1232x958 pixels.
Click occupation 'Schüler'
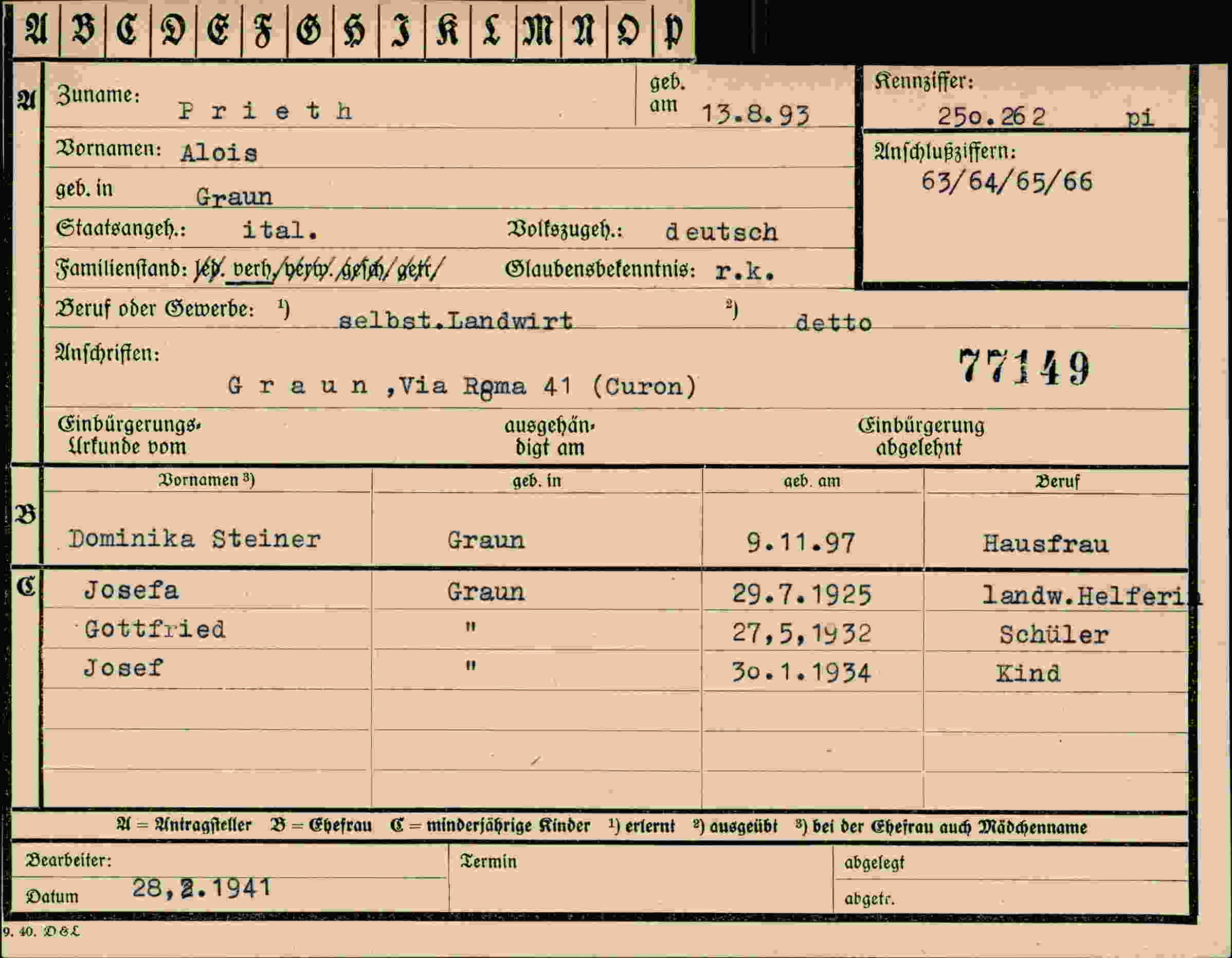[x=1054, y=635]
